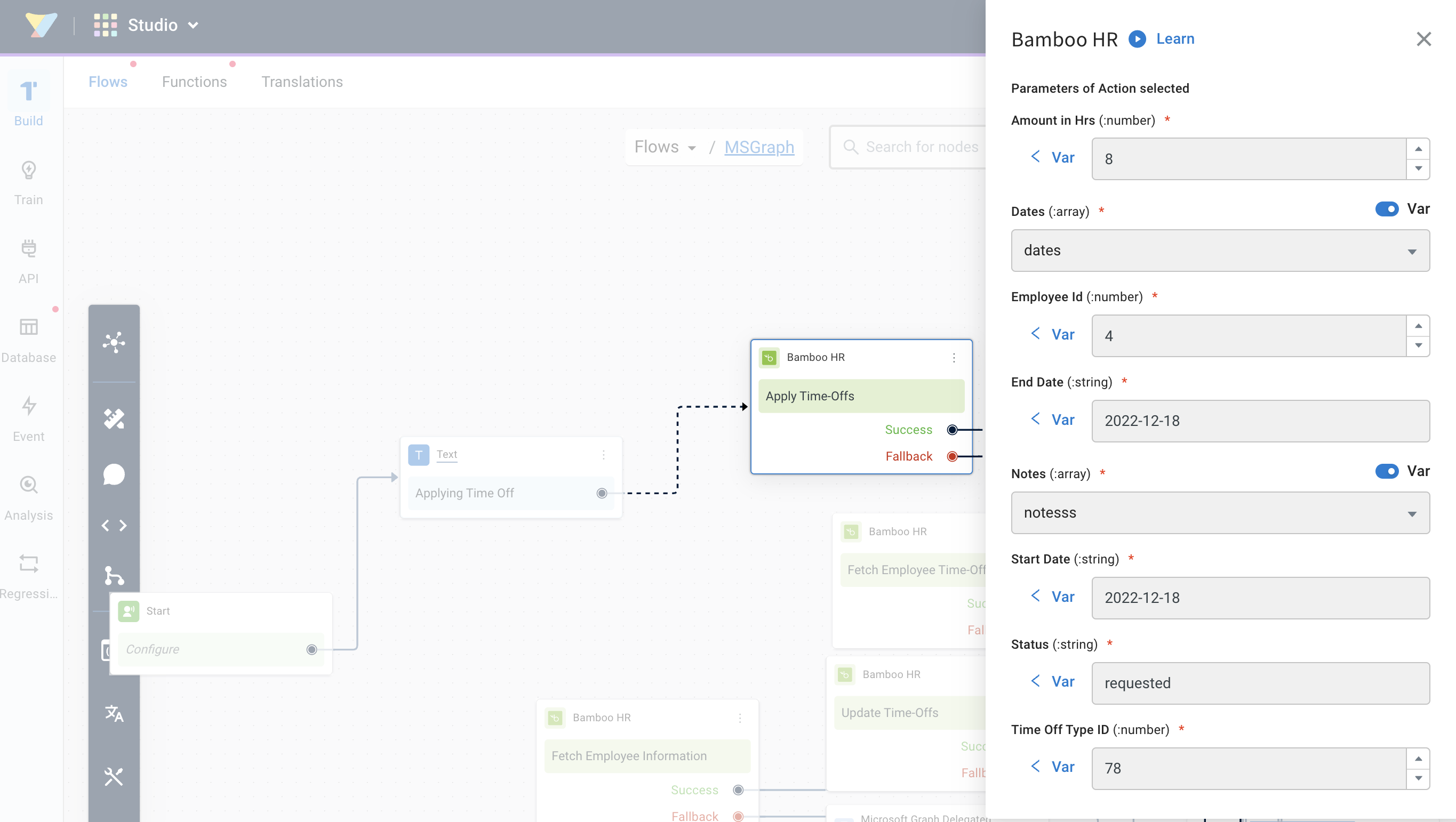The image size is (1456, 822).
Task: Decrease the Time Off Type ID value
Action: pos(1418,778)
